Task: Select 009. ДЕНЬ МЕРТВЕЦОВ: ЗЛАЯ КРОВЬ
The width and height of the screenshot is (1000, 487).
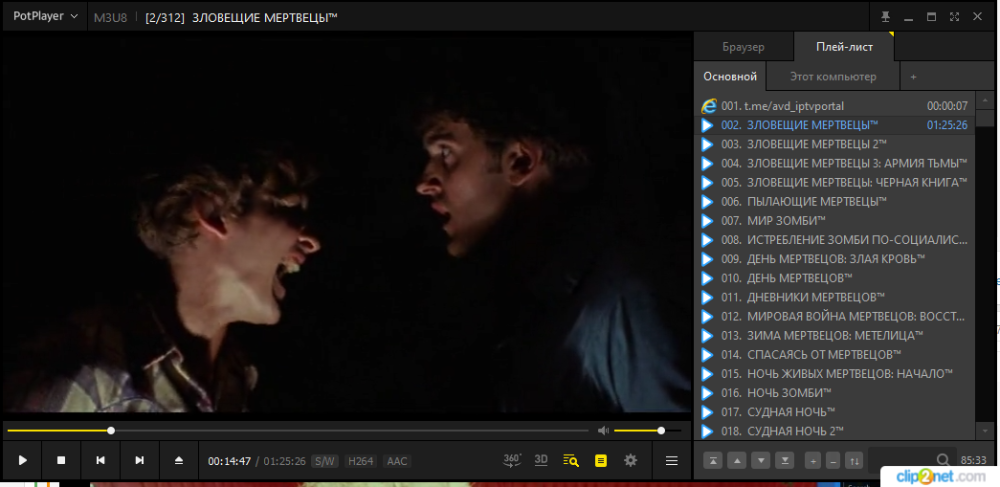Action: [834, 259]
